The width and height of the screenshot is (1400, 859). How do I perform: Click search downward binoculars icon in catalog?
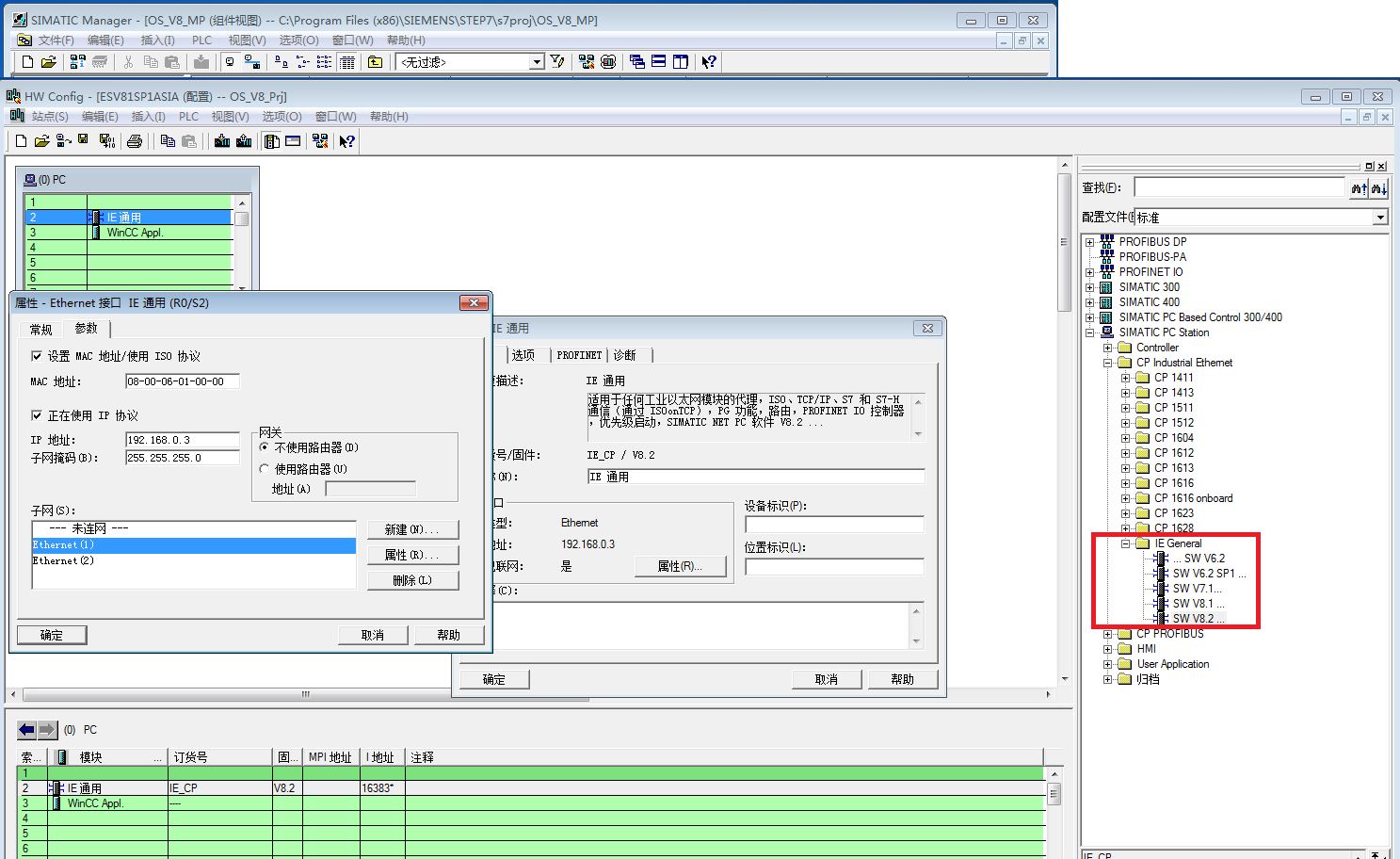coord(1379,188)
